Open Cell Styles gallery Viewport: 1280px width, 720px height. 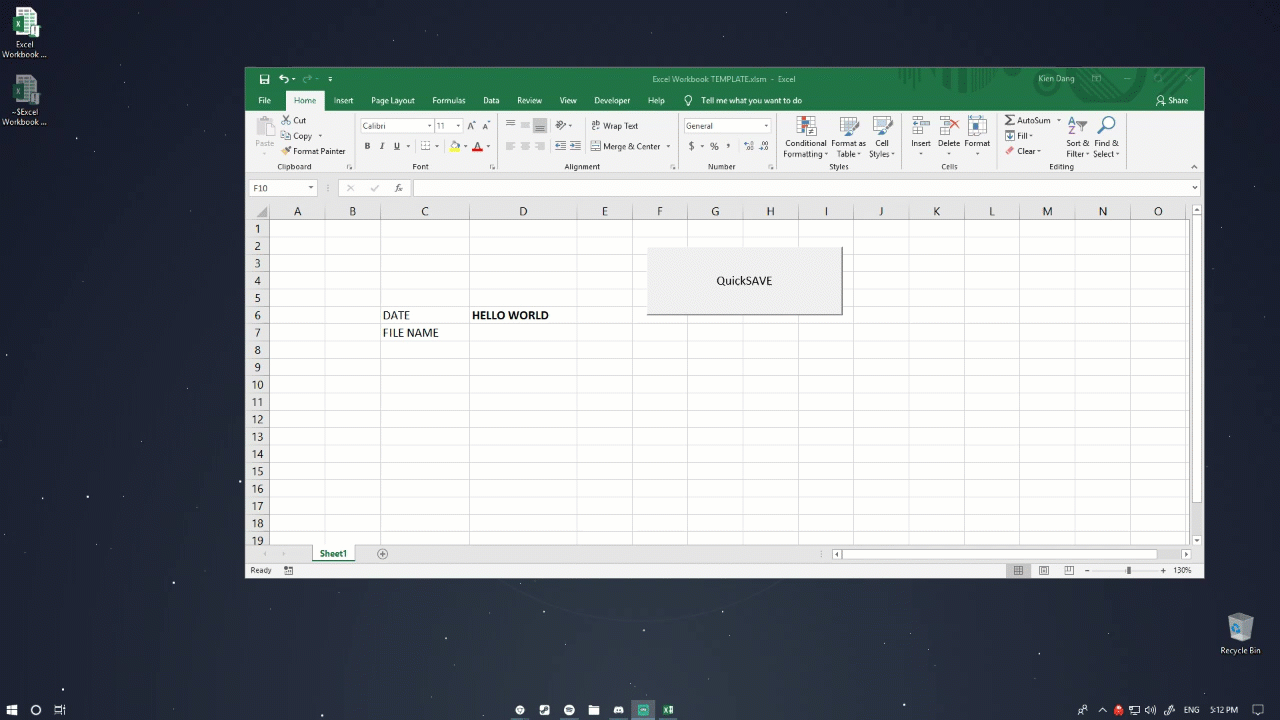881,137
